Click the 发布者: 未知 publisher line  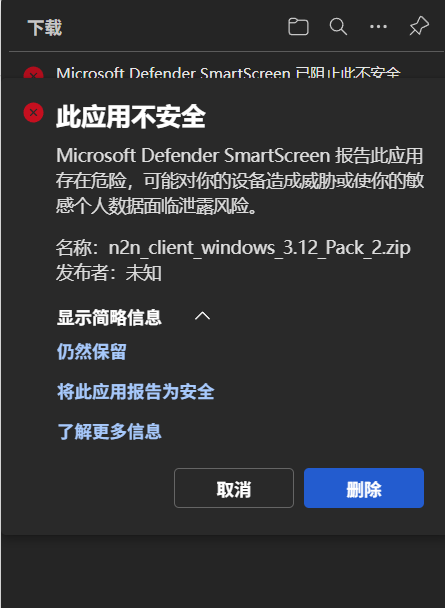109,273
